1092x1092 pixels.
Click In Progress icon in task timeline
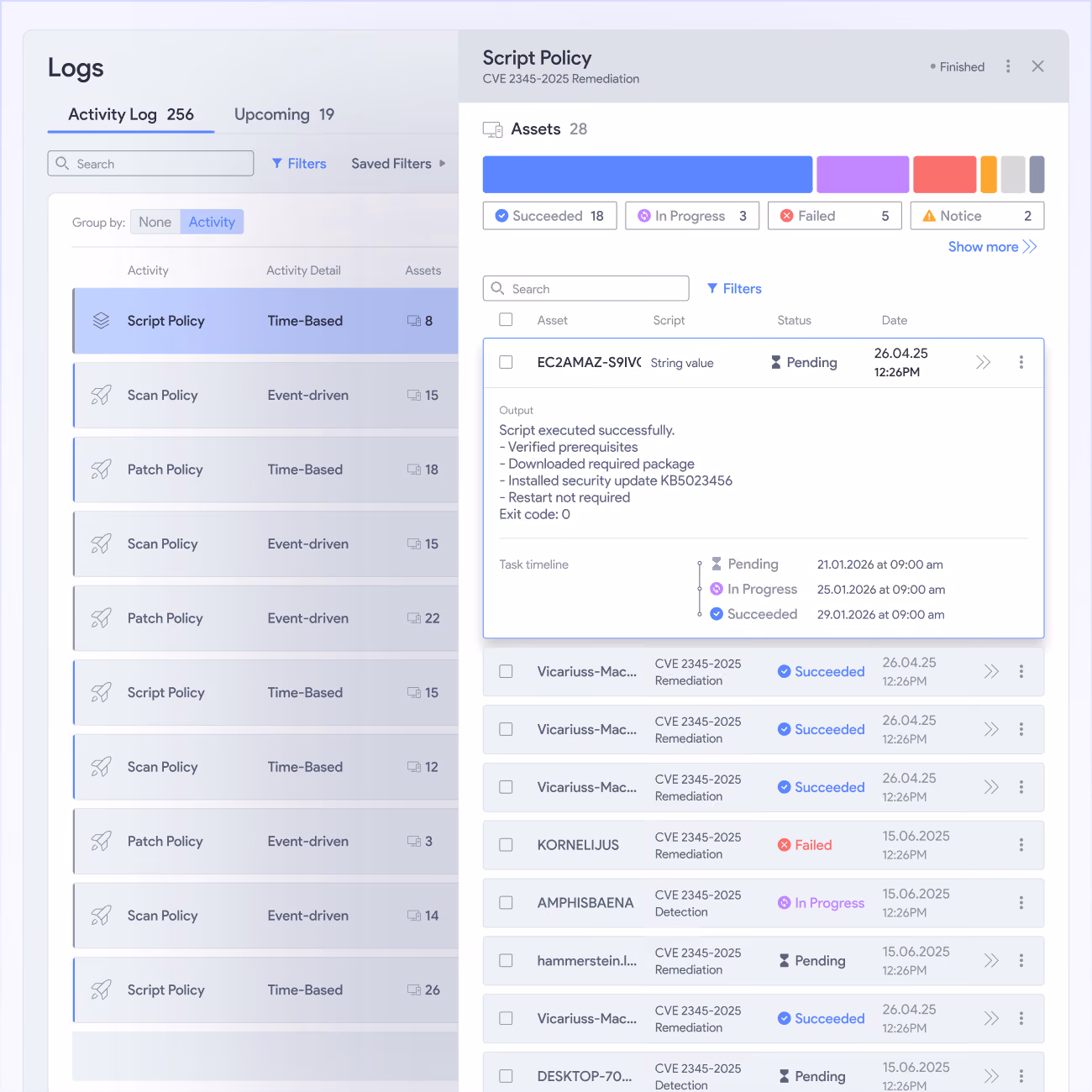coord(717,589)
